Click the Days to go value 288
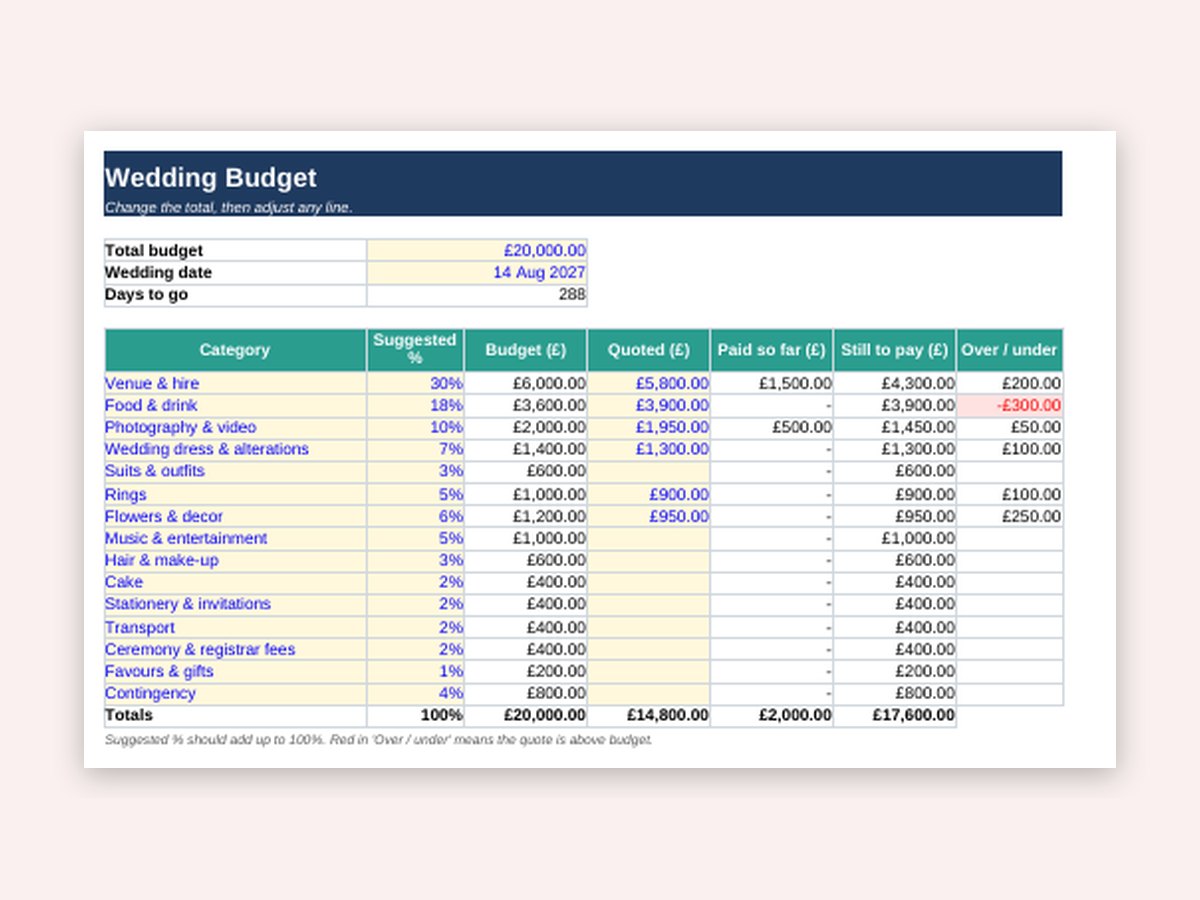The image size is (1200, 900). (477, 295)
